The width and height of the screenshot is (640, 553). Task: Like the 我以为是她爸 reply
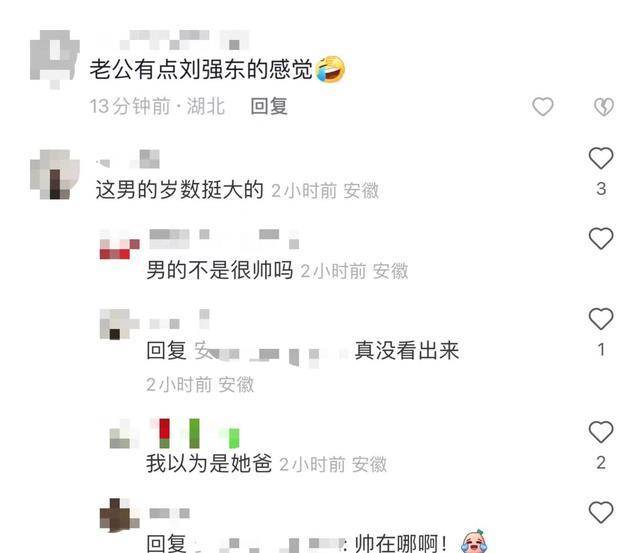pyautogui.click(x=601, y=432)
